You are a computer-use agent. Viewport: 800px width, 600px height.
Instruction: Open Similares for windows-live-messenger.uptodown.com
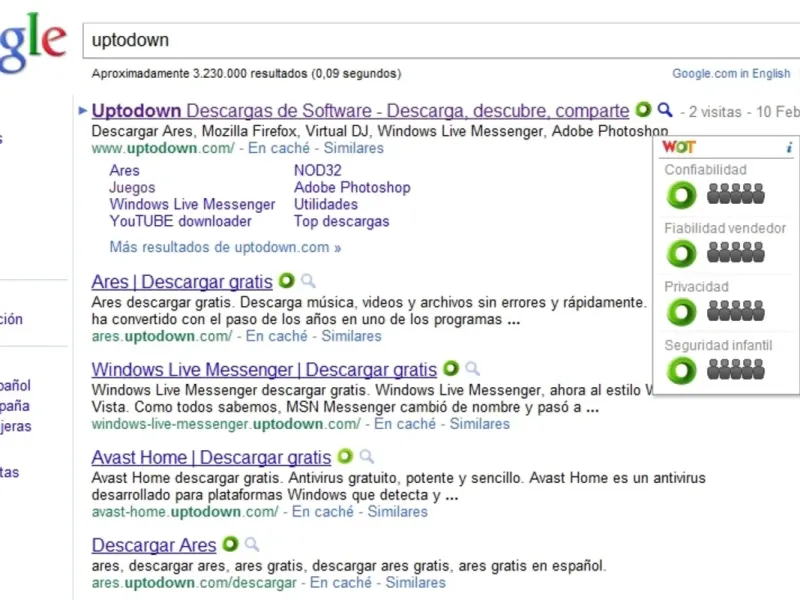click(480, 424)
